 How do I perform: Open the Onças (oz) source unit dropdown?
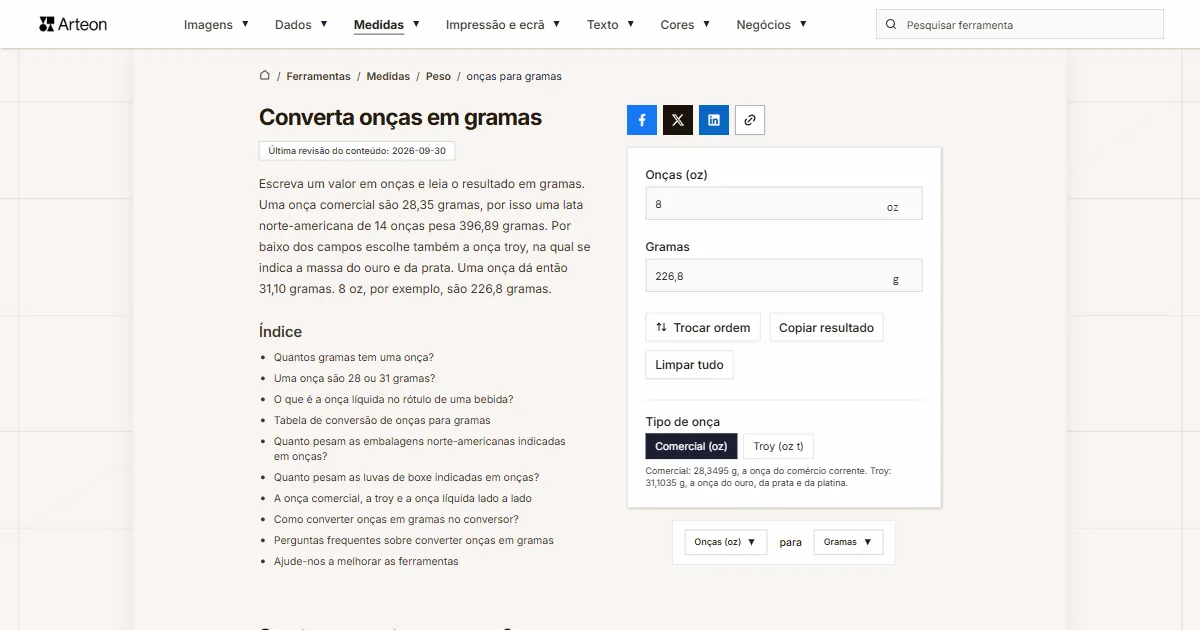tap(725, 542)
